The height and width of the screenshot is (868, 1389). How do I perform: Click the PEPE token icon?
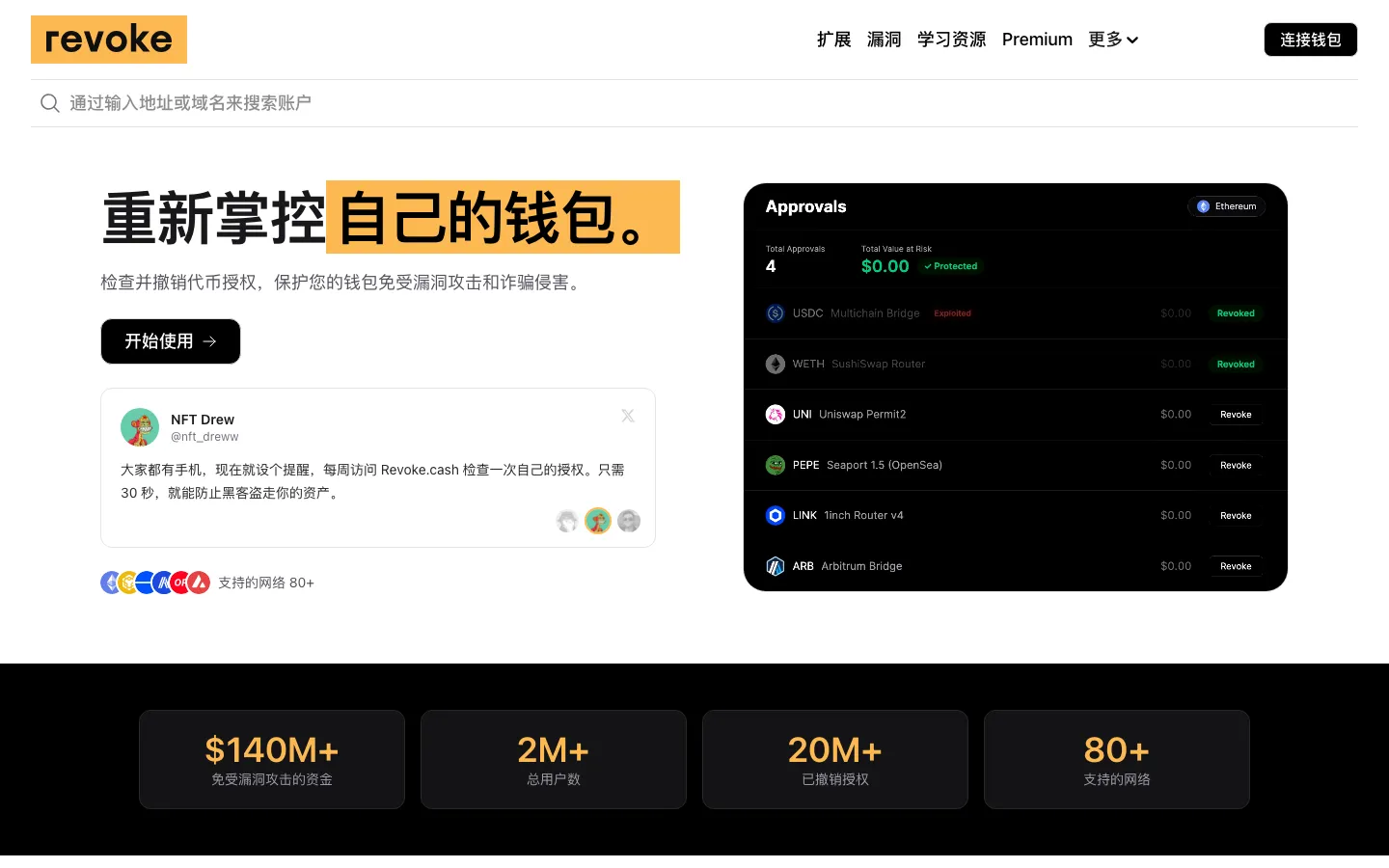click(x=776, y=465)
